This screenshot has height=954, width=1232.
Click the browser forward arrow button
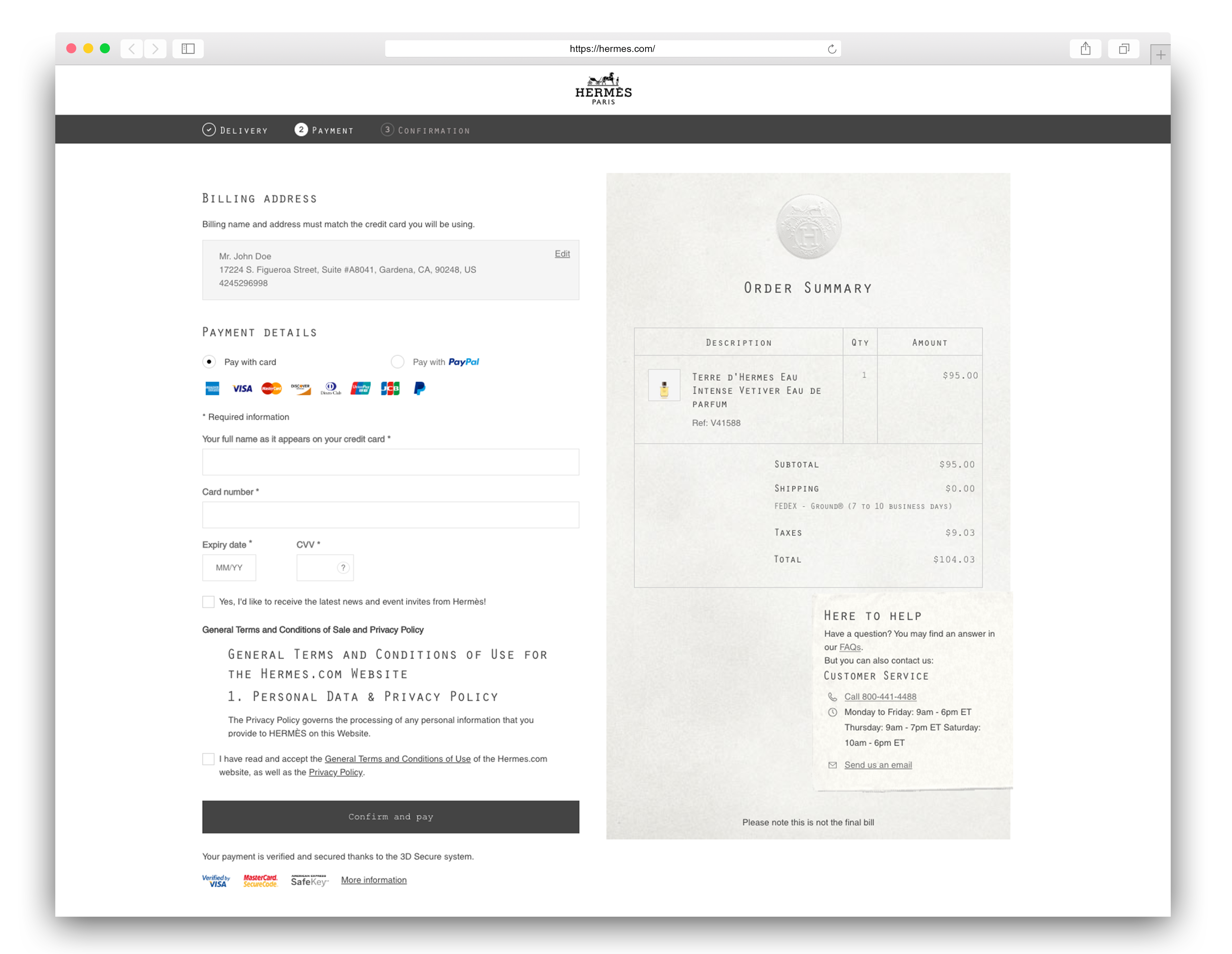click(155, 49)
